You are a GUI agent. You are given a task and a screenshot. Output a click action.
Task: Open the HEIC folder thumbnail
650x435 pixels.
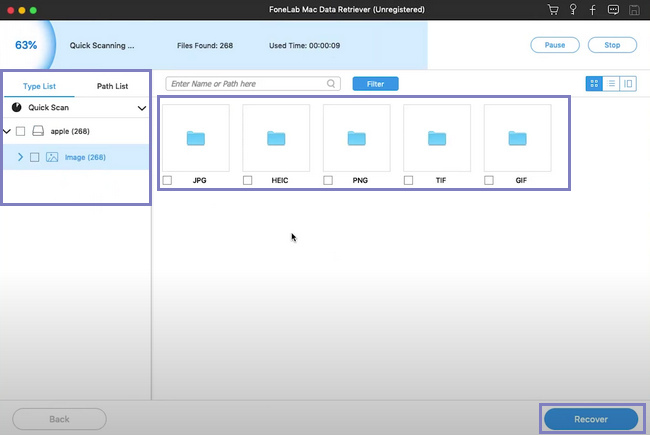tap(276, 138)
